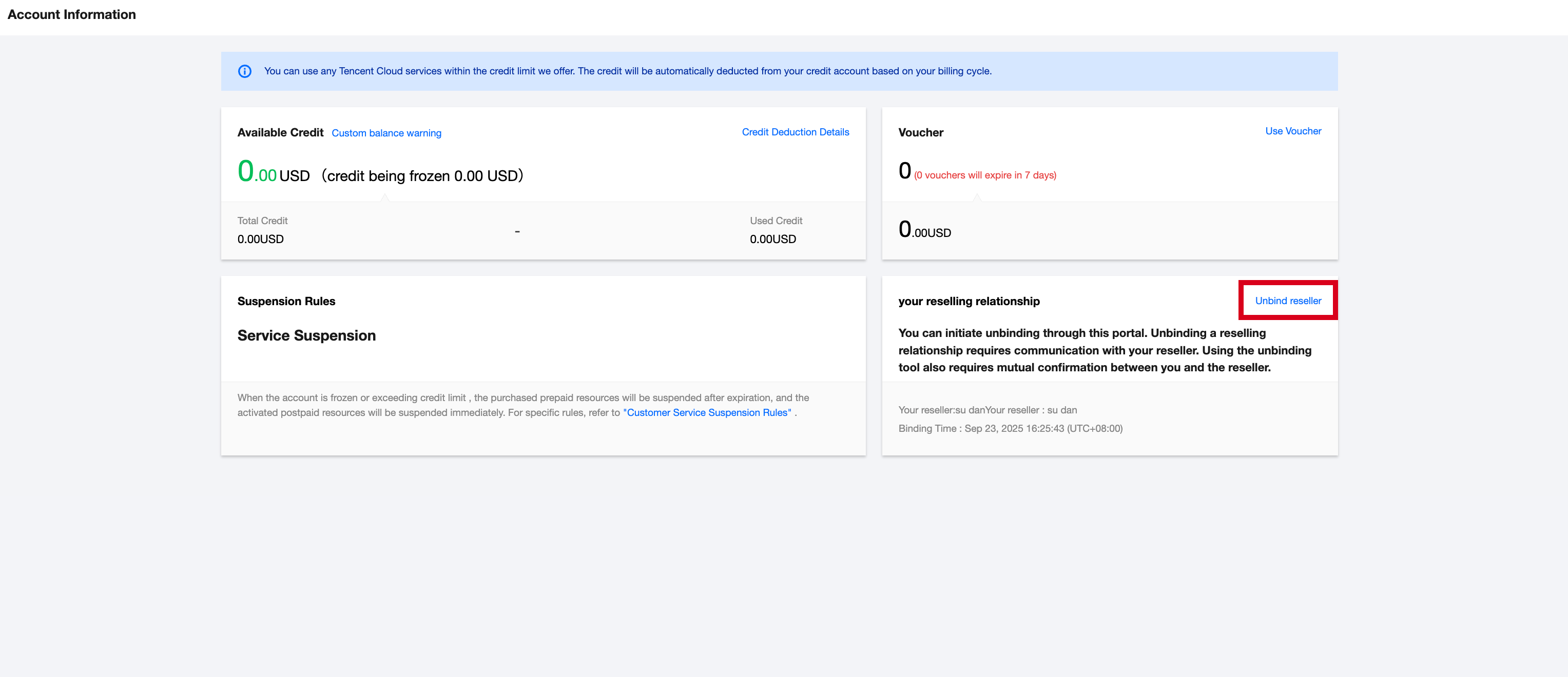Click the Suspension Rules heading

(286, 301)
